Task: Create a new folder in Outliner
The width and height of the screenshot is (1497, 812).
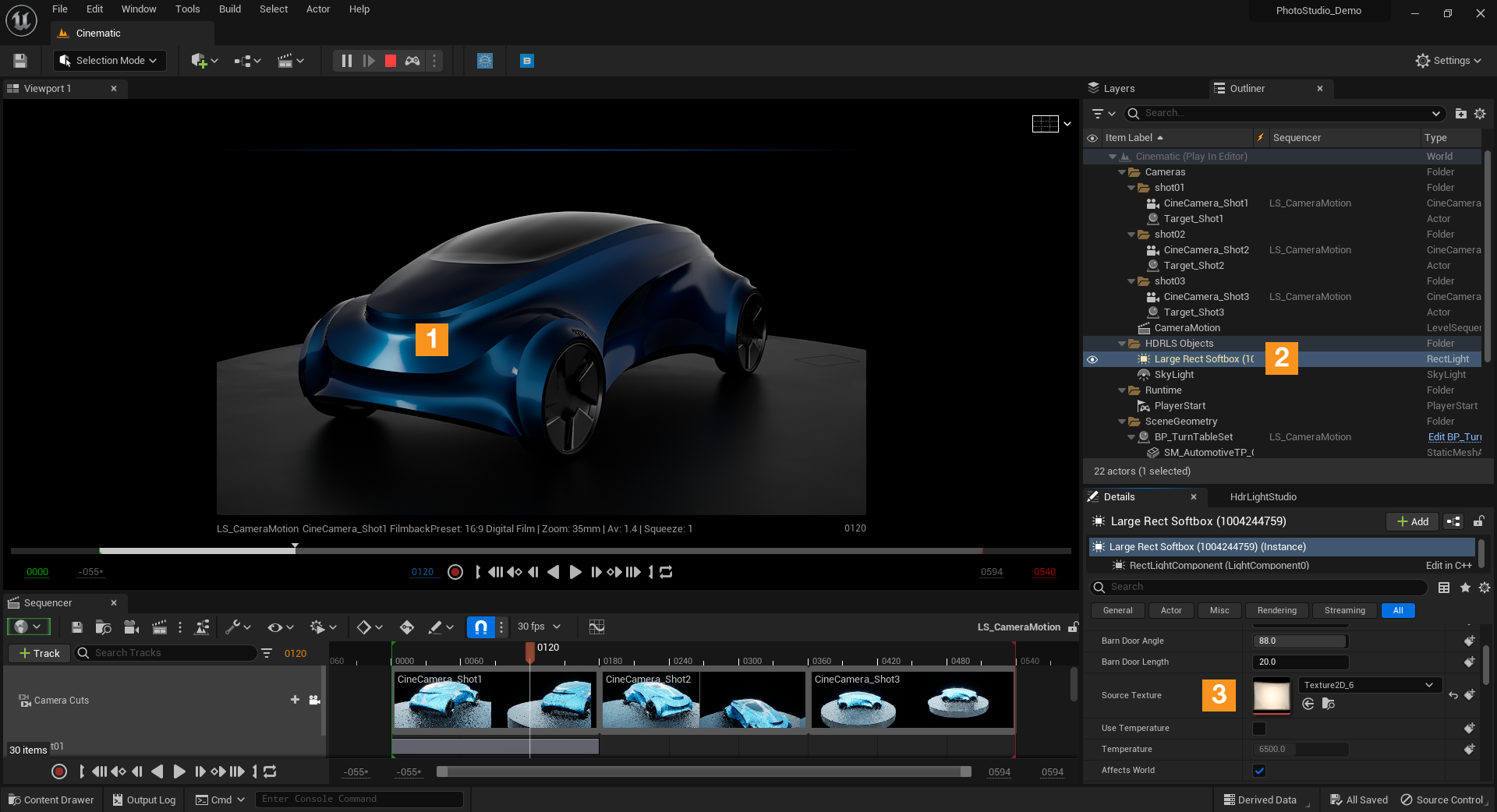Action: (1461, 114)
